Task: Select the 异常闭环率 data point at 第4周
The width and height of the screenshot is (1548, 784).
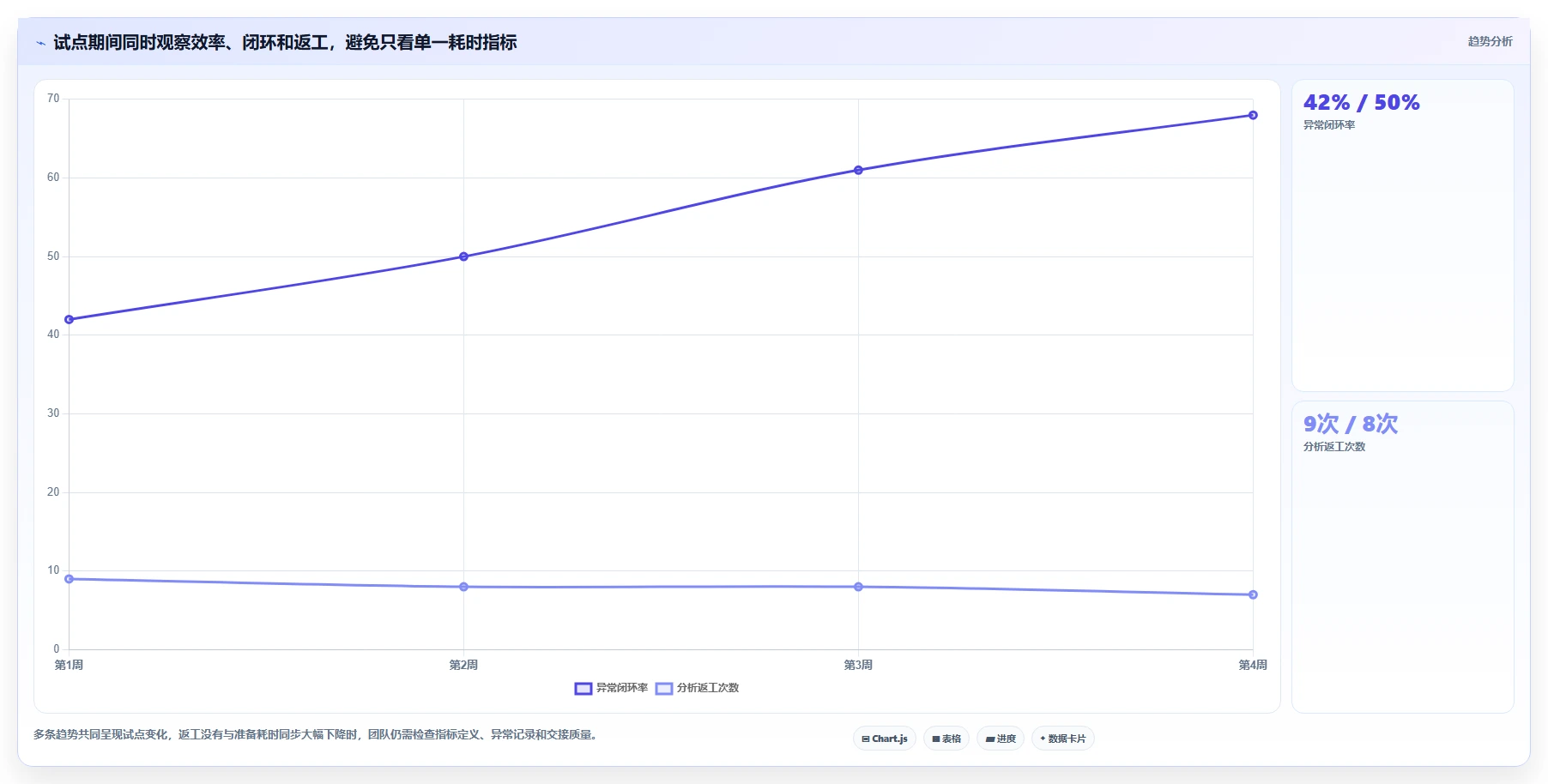Action: point(1253,115)
